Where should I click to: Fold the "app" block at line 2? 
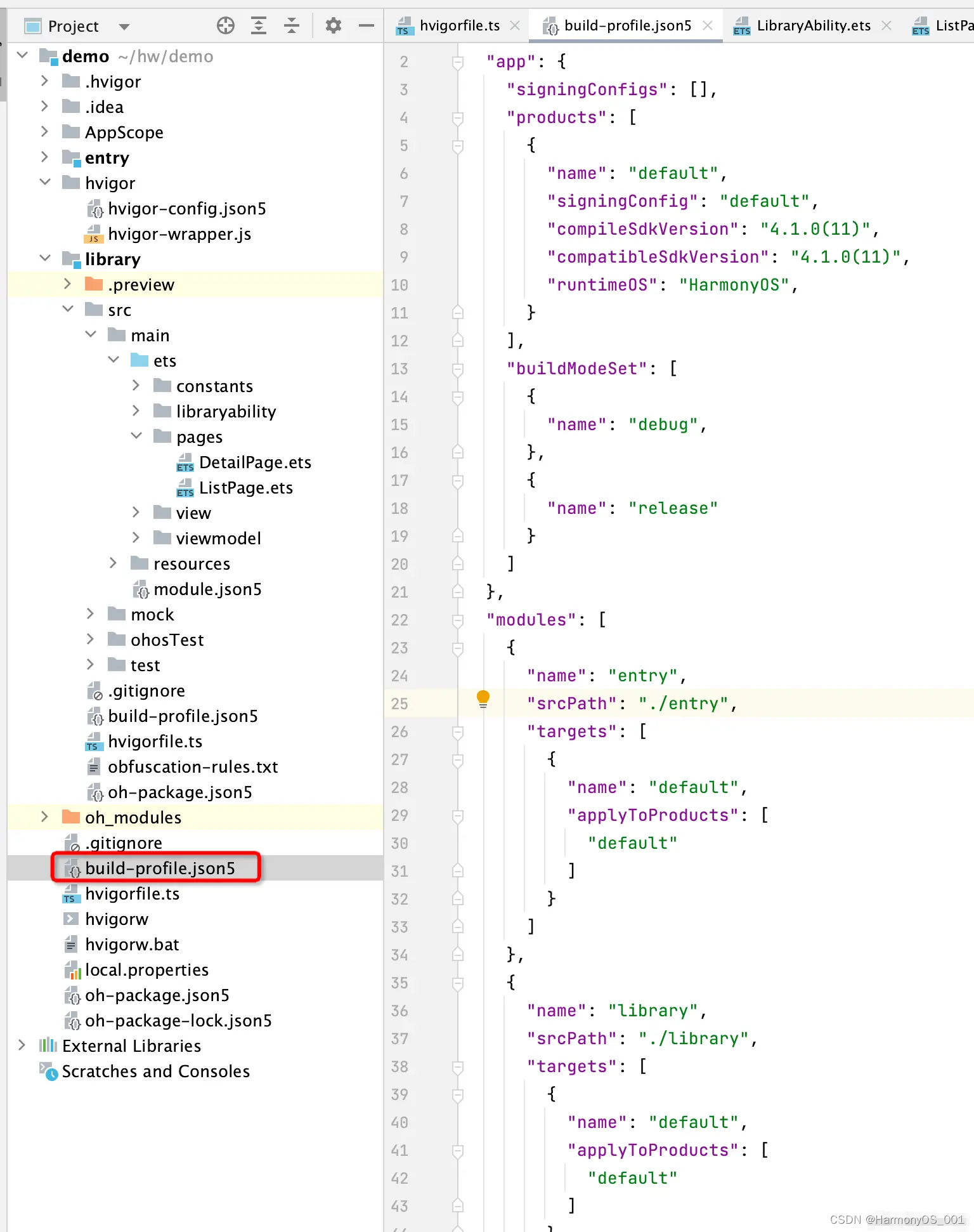tap(458, 62)
